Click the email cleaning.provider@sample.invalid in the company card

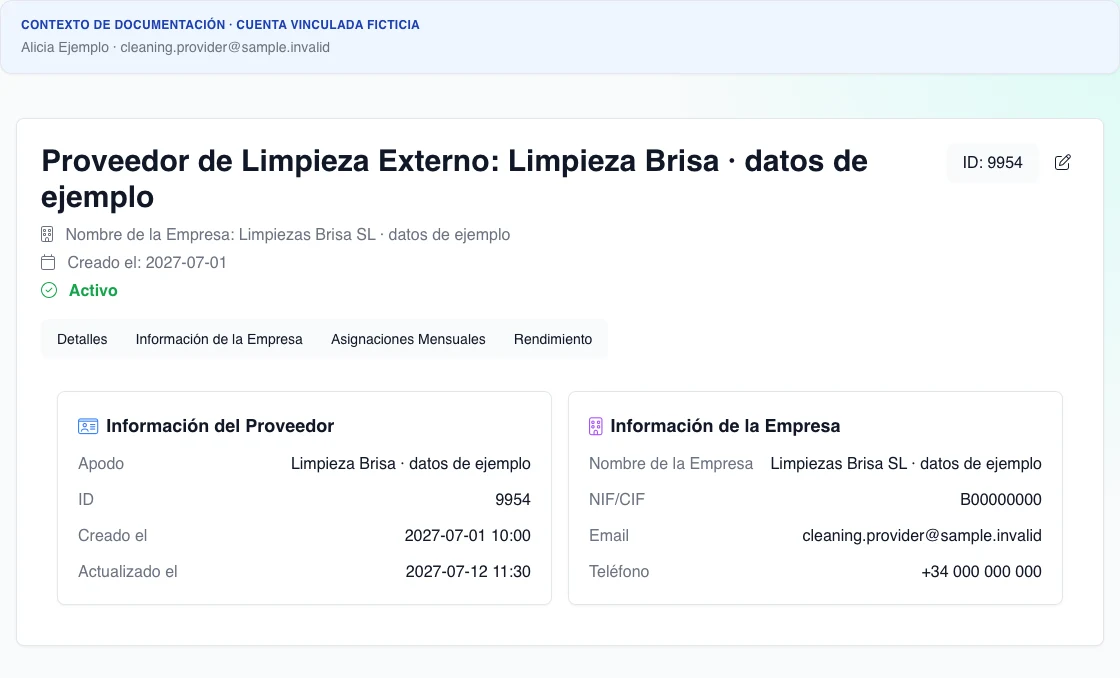coord(921,535)
